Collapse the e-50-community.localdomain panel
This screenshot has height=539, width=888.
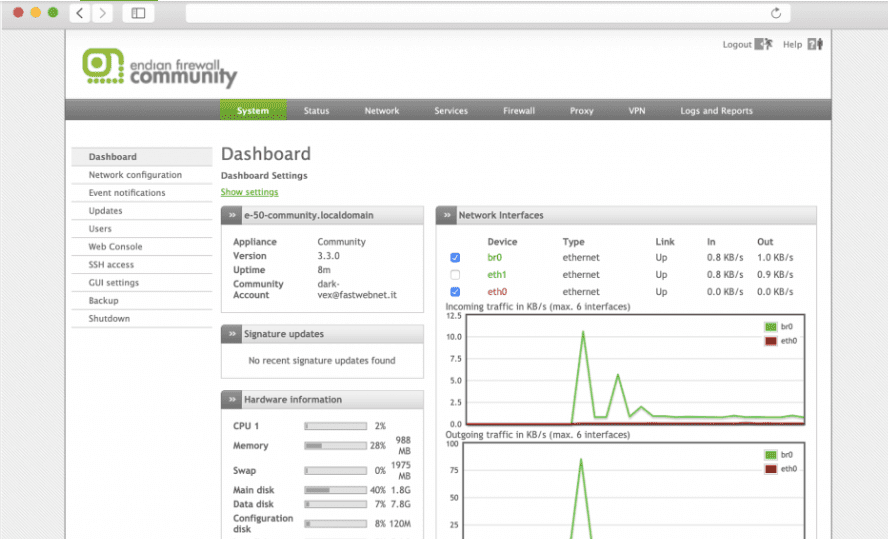pyautogui.click(x=231, y=215)
